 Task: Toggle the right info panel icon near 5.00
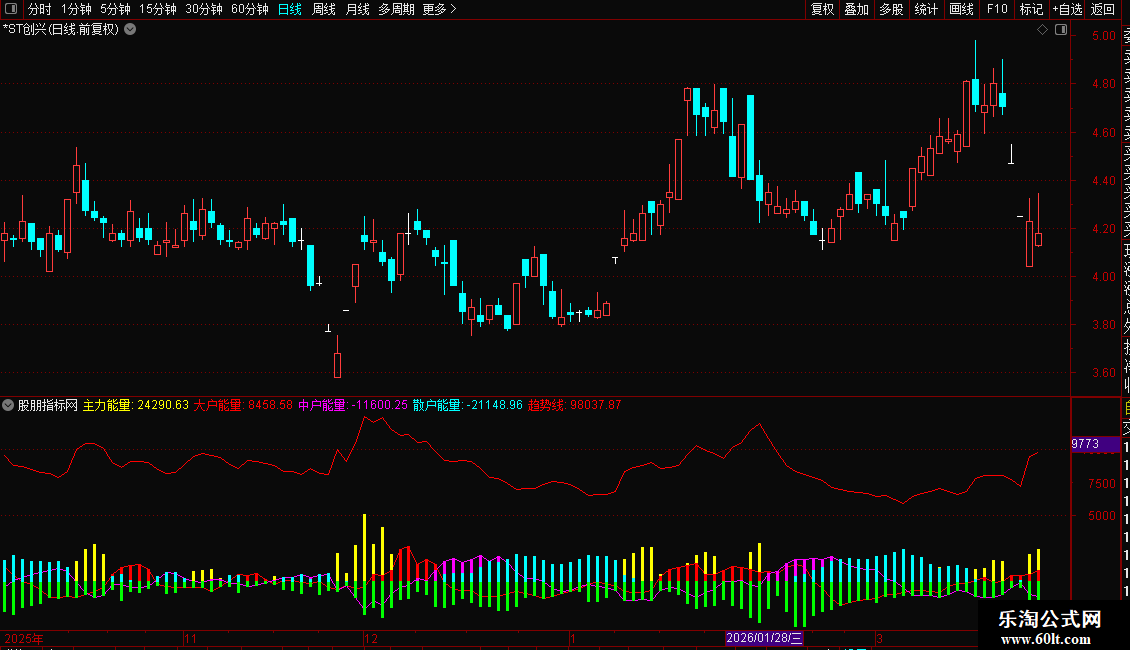point(1061,30)
